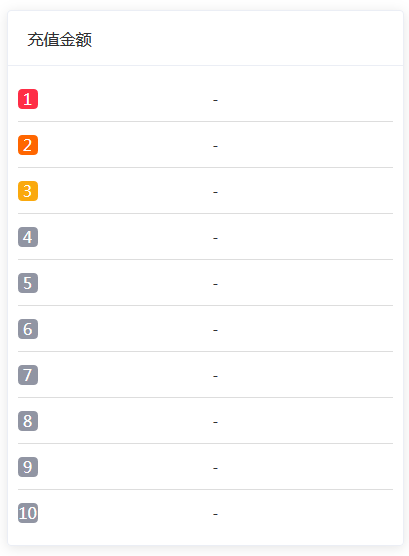Image resolution: width=409 pixels, height=556 pixels.
Task: Select the dash value in rank 5 row
Action: 215,284
